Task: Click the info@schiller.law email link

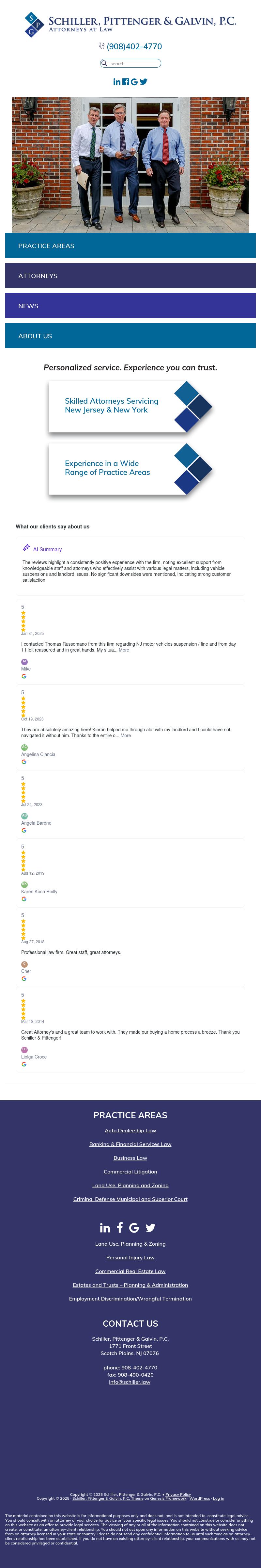Action: [x=130, y=1382]
